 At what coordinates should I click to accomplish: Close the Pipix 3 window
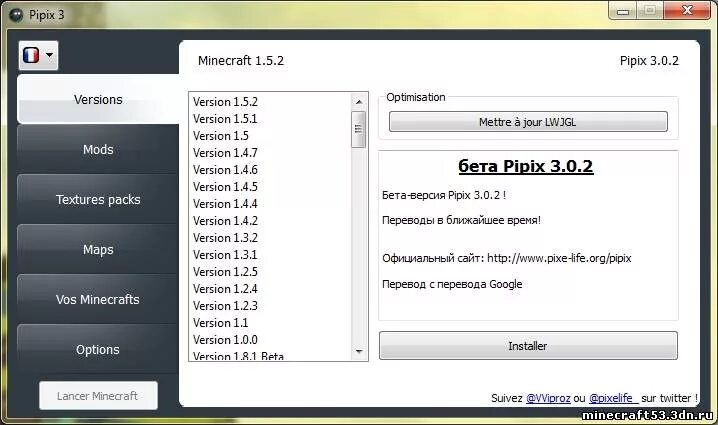[687, 10]
